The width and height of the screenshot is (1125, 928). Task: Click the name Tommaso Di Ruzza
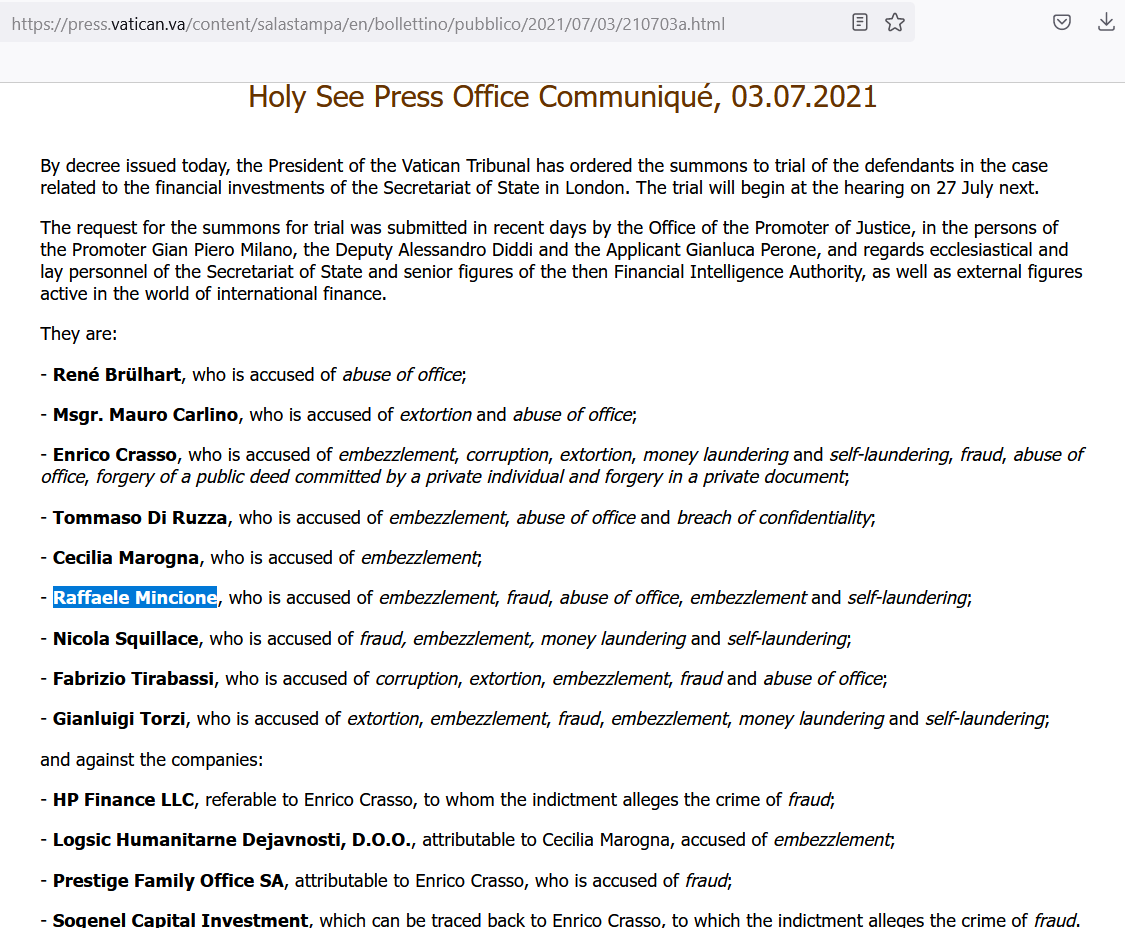tap(140, 518)
